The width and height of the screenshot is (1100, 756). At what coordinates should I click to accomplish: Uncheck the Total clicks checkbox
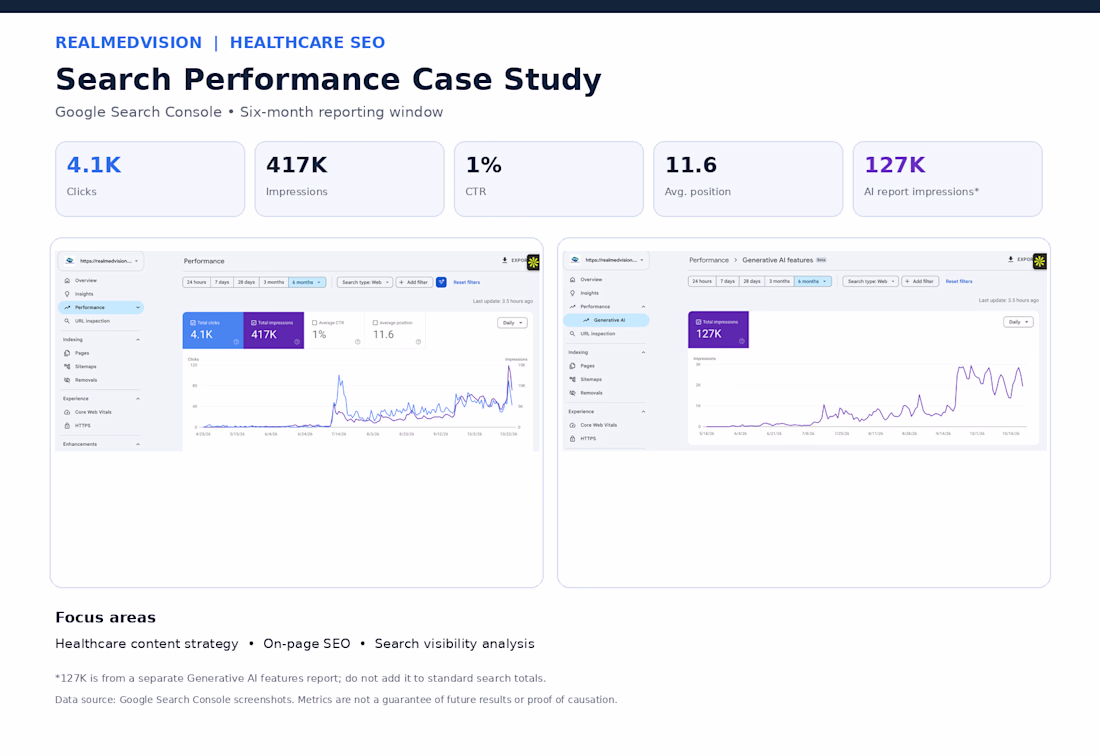coord(193,323)
